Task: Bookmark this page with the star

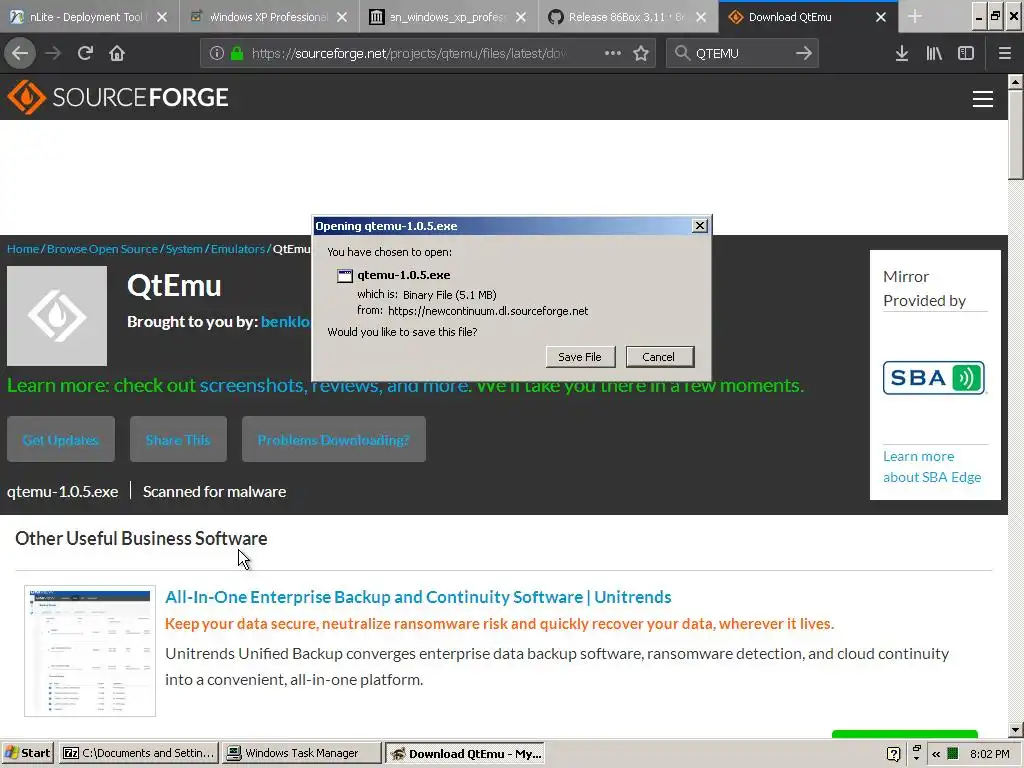Action: point(641,53)
